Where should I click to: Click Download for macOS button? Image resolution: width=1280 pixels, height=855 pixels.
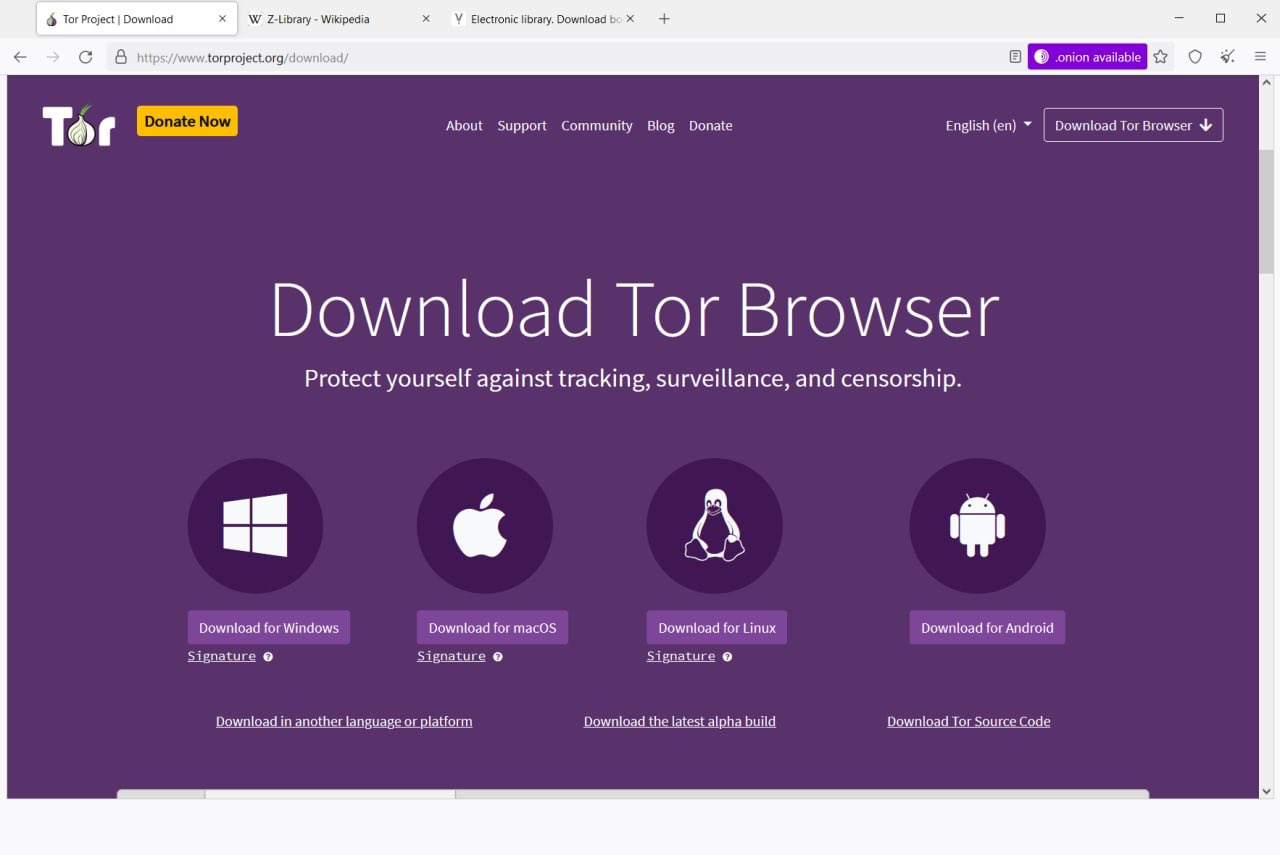pyautogui.click(x=492, y=628)
